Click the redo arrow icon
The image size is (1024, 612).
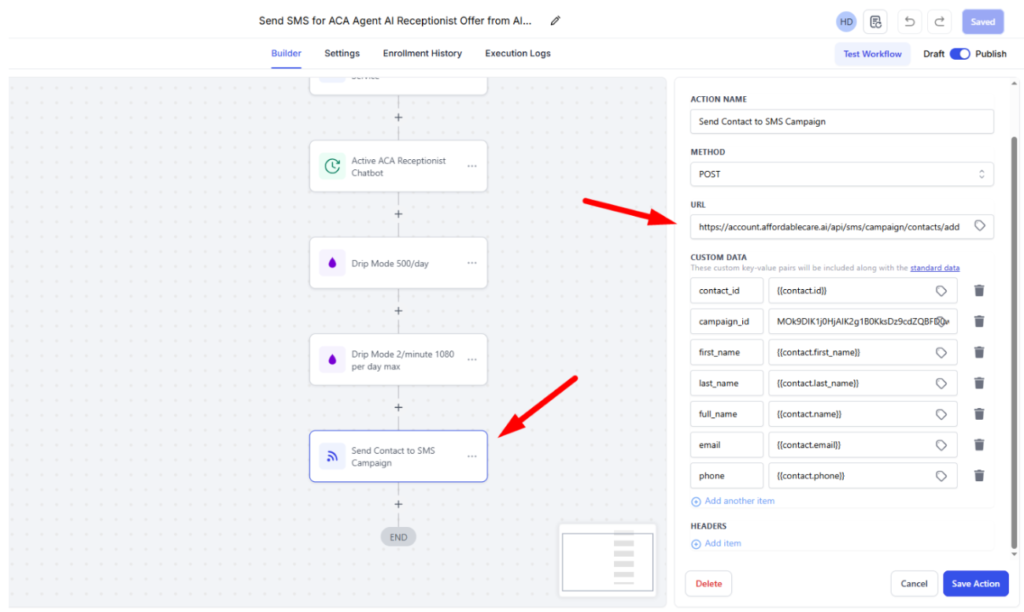[939, 22]
